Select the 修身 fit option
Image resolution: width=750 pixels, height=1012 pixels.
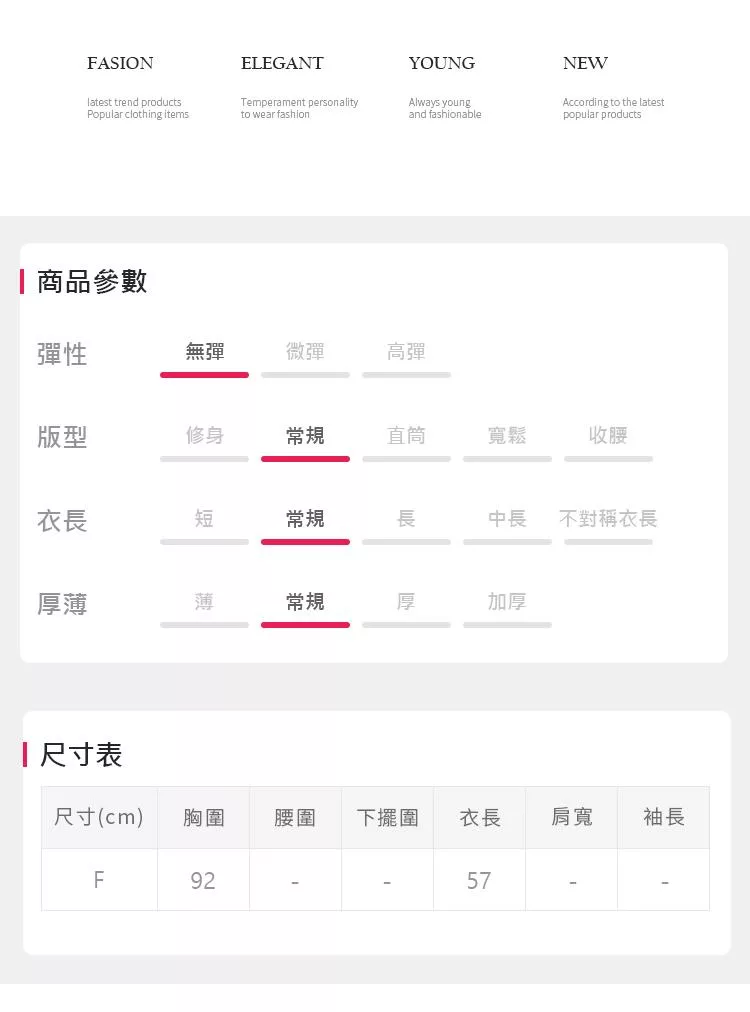[x=204, y=435]
